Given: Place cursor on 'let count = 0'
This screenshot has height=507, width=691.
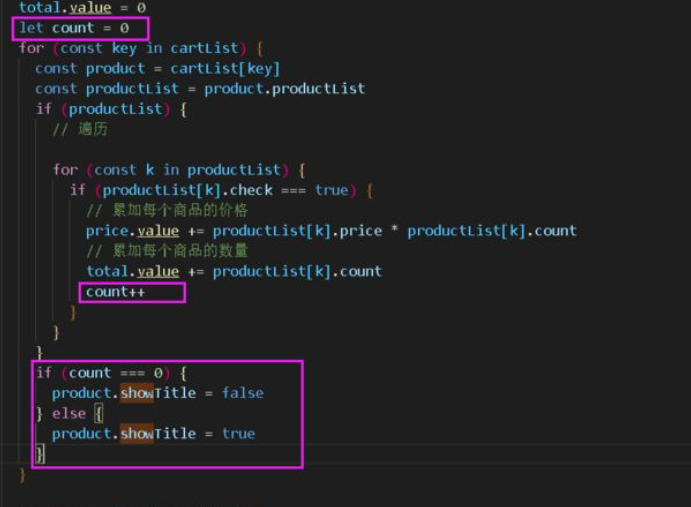Looking at the screenshot, I should pyautogui.click(x=74, y=28).
